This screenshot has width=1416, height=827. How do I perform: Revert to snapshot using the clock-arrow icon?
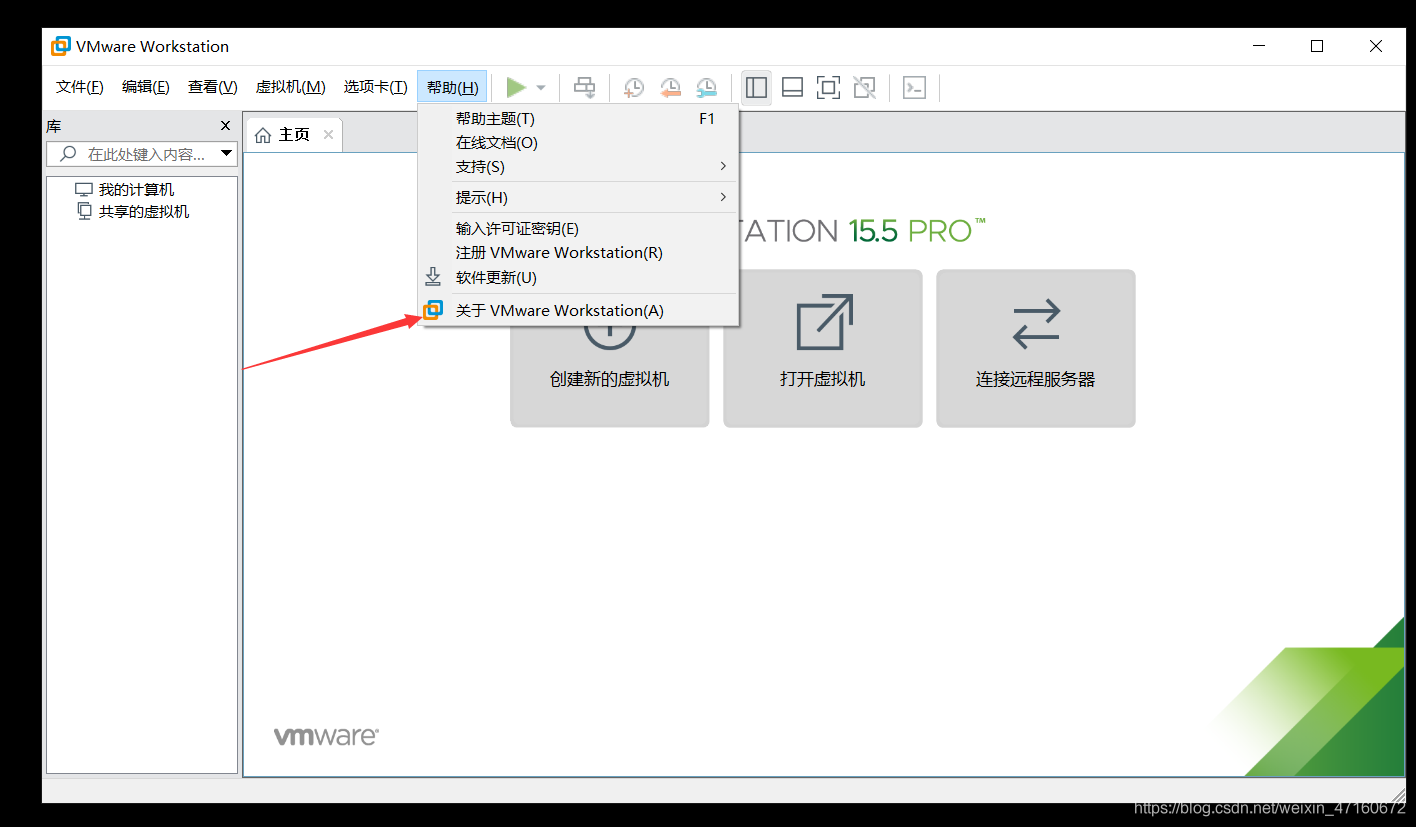tap(670, 88)
